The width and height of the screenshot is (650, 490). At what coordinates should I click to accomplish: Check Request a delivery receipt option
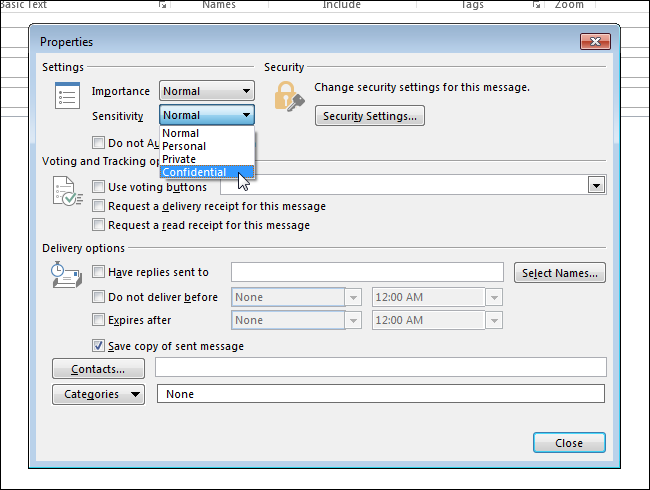tap(98, 206)
